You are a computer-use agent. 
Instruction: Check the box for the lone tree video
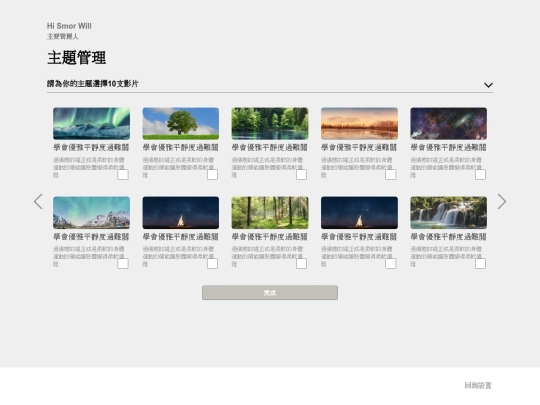coord(212,175)
